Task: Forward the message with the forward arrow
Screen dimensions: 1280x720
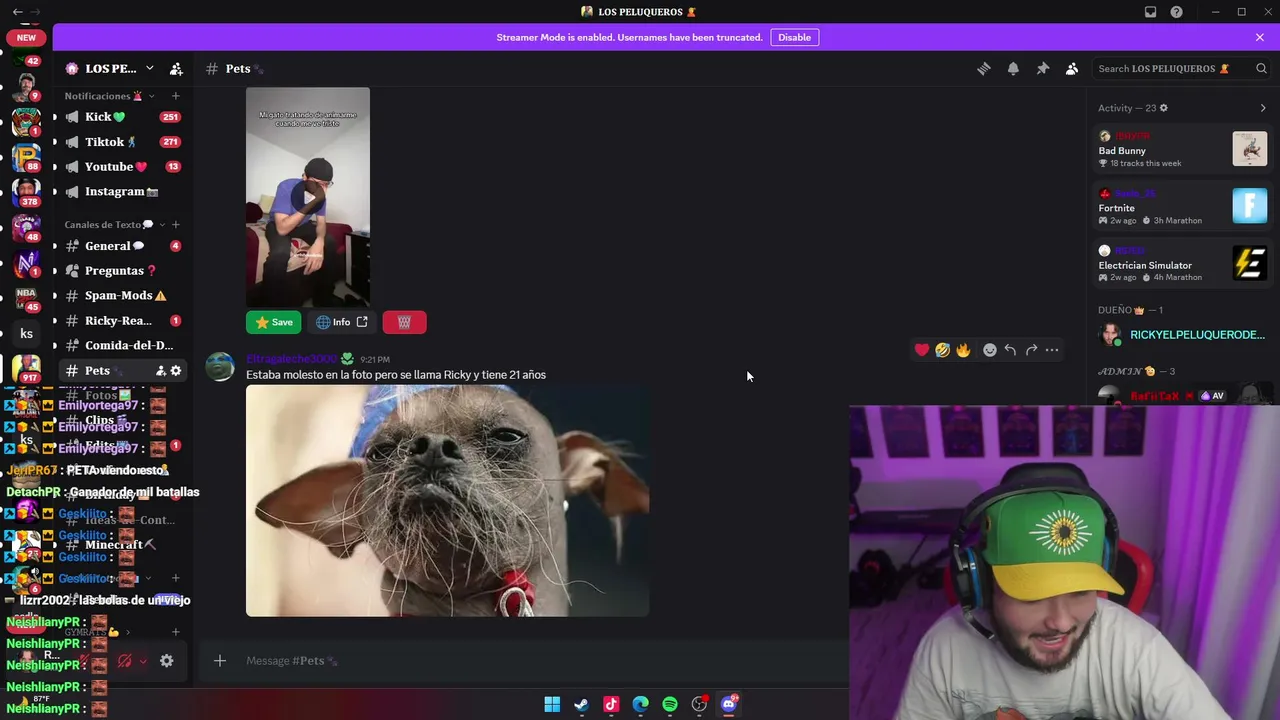Action: 1031,350
